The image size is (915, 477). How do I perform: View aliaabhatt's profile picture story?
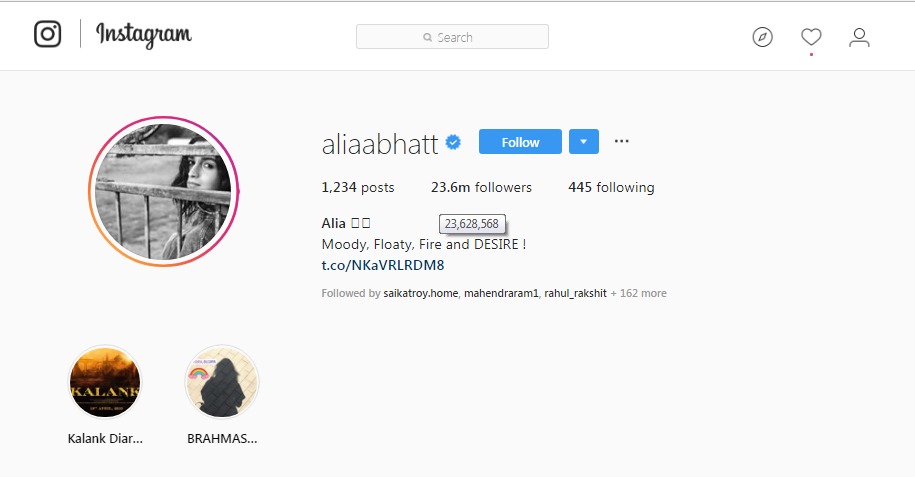coord(163,191)
